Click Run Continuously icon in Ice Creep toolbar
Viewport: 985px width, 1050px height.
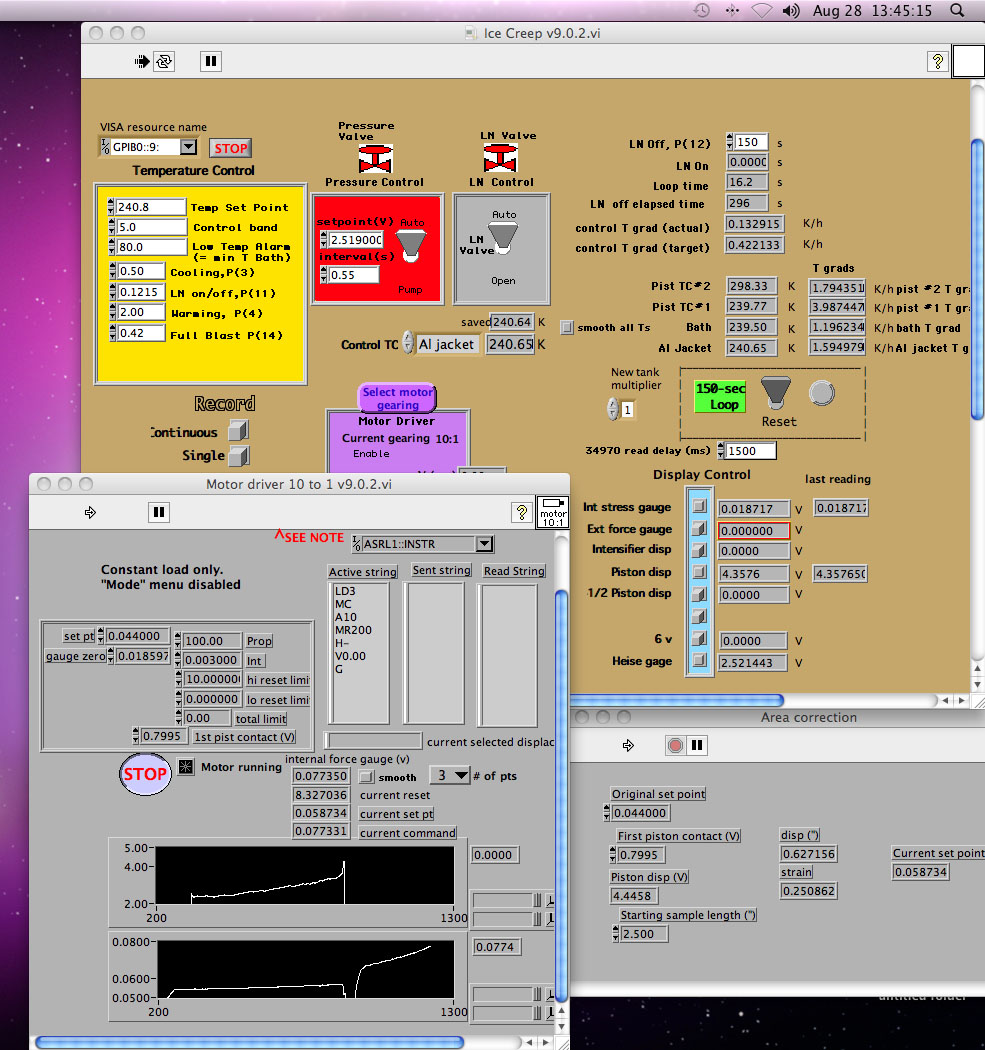pyautogui.click(x=164, y=62)
